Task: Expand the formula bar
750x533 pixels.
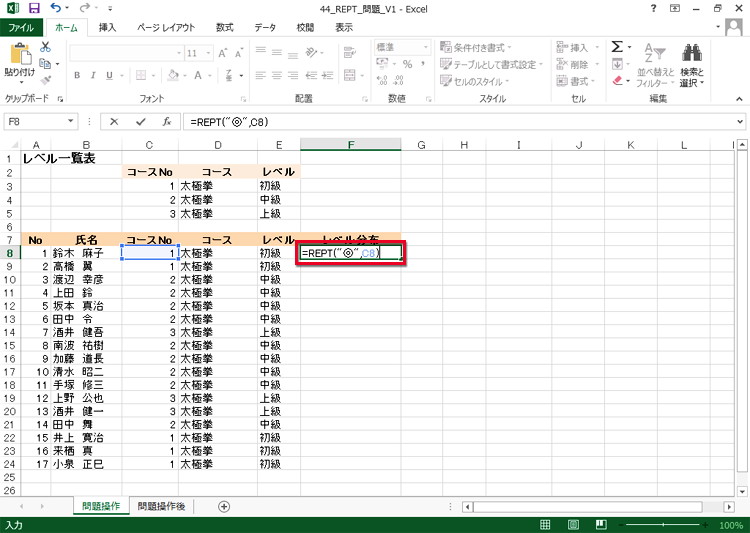Action: 740,122
